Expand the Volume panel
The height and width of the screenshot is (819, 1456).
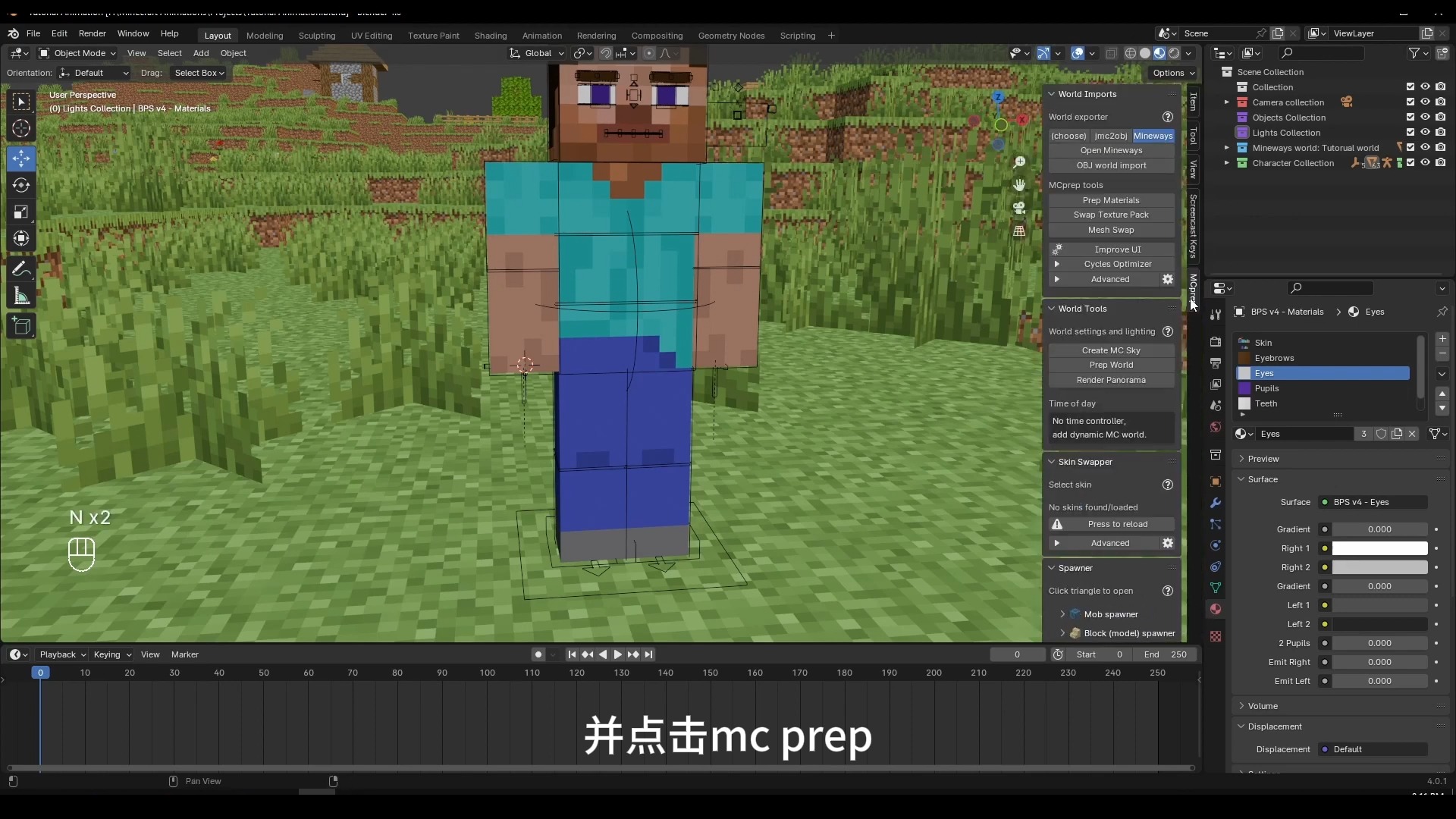[x=1263, y=706]
